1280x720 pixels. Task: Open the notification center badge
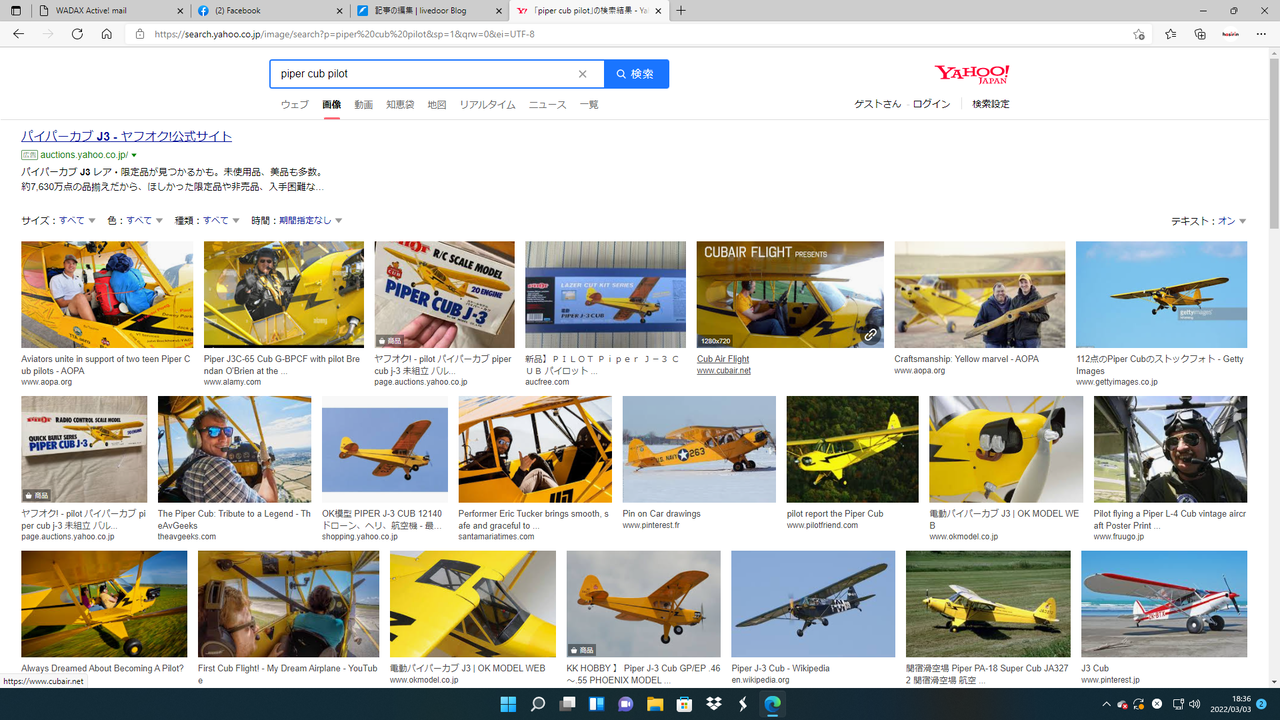1262,704
